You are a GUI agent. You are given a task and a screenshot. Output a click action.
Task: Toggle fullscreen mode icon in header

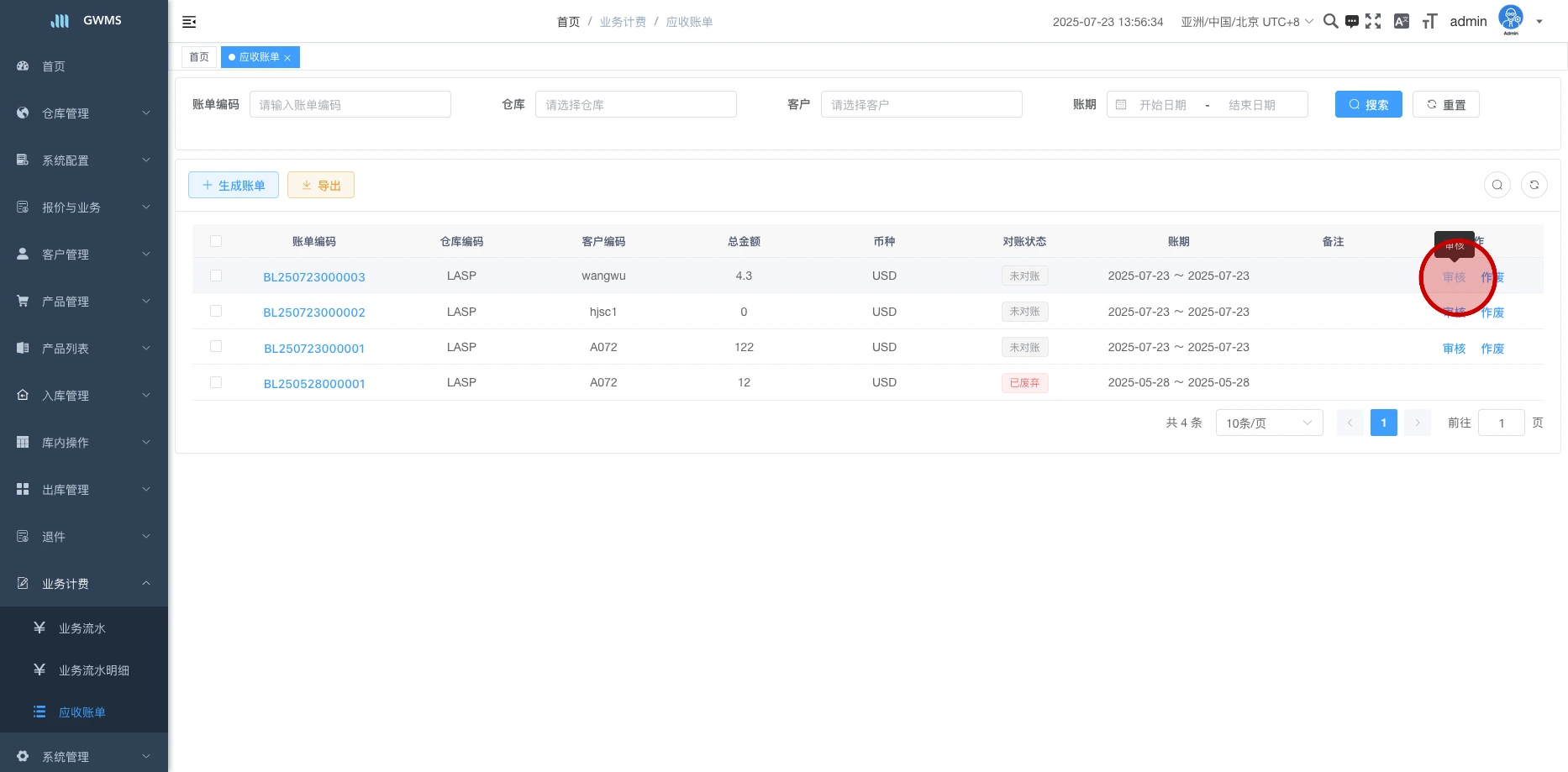[x=1373, y=22]
